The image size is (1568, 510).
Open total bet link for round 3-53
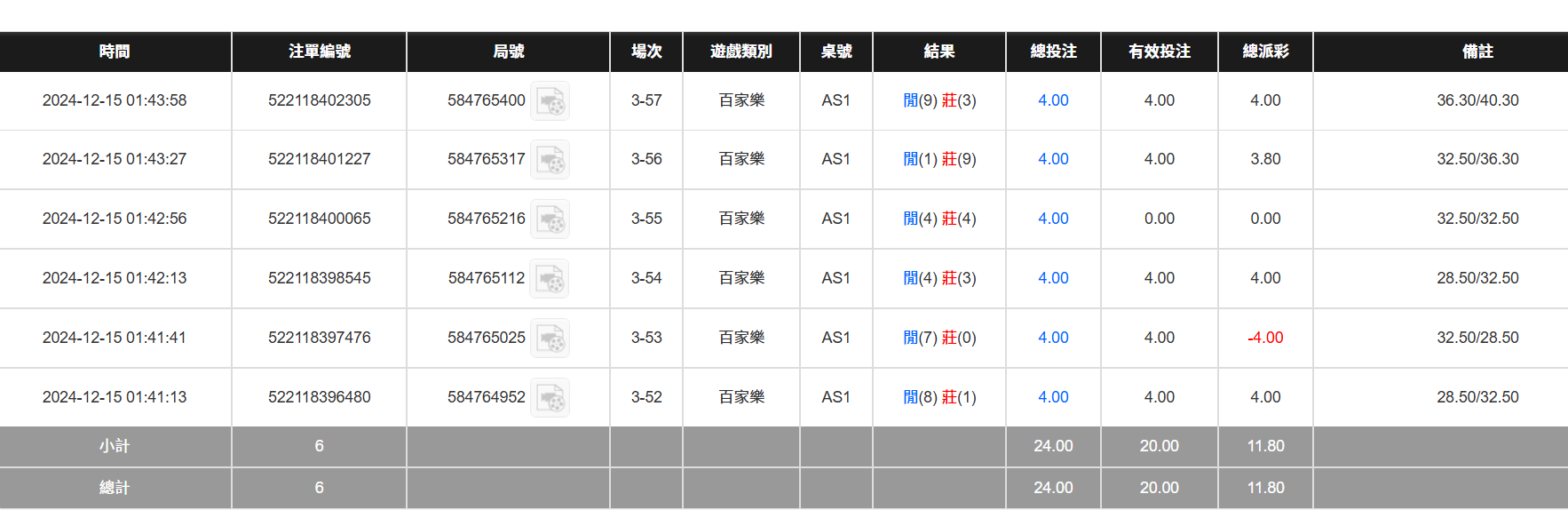tap(1053, 338)
